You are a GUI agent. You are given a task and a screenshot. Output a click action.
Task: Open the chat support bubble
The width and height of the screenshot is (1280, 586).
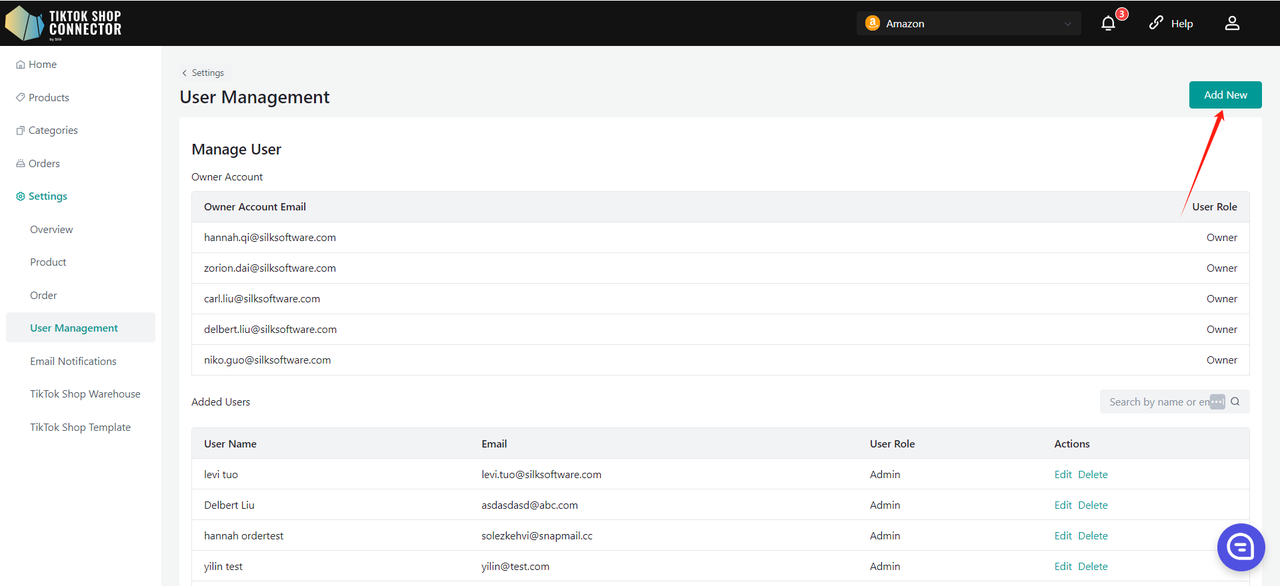[1241, 546]
